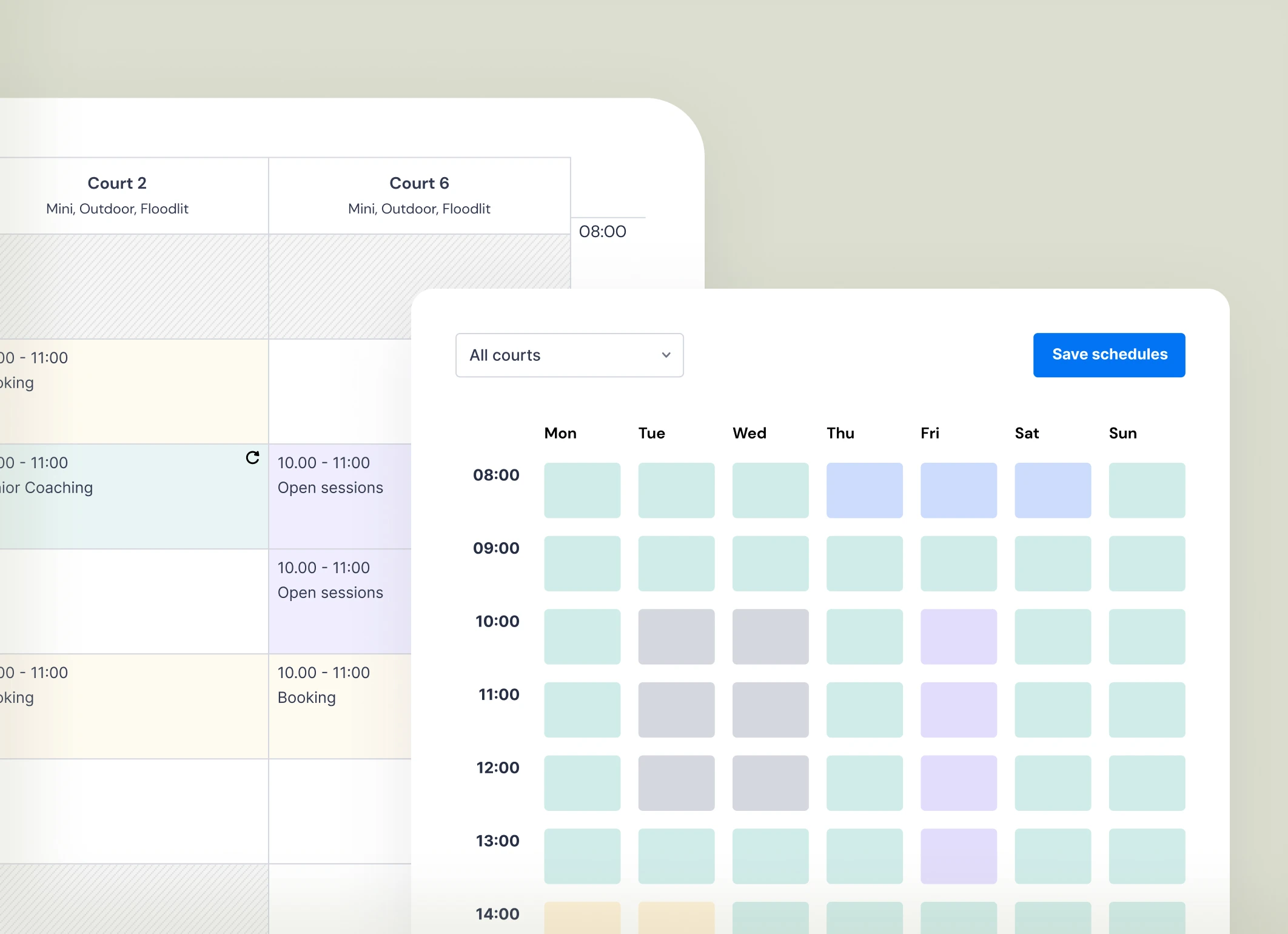The width and height of the screenshot is (1288, 934).
Task: Click the Save schedules button
Action: click(x=1109, y=355)
